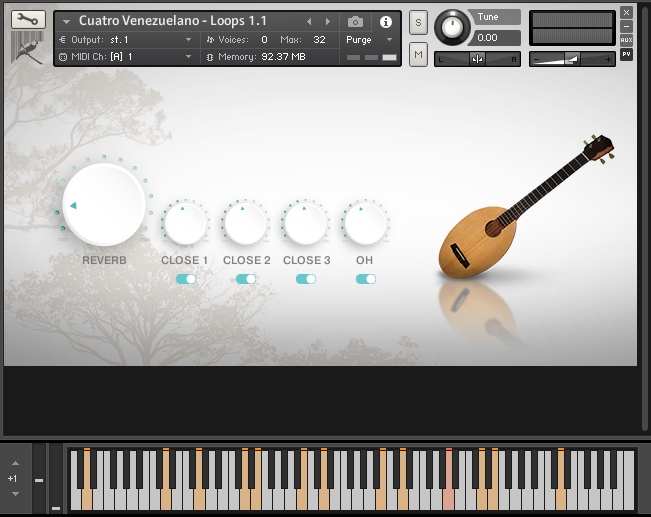Screen dimensions: 651x517
Task: Mute the instrument with M button
Action: [418, 54]
